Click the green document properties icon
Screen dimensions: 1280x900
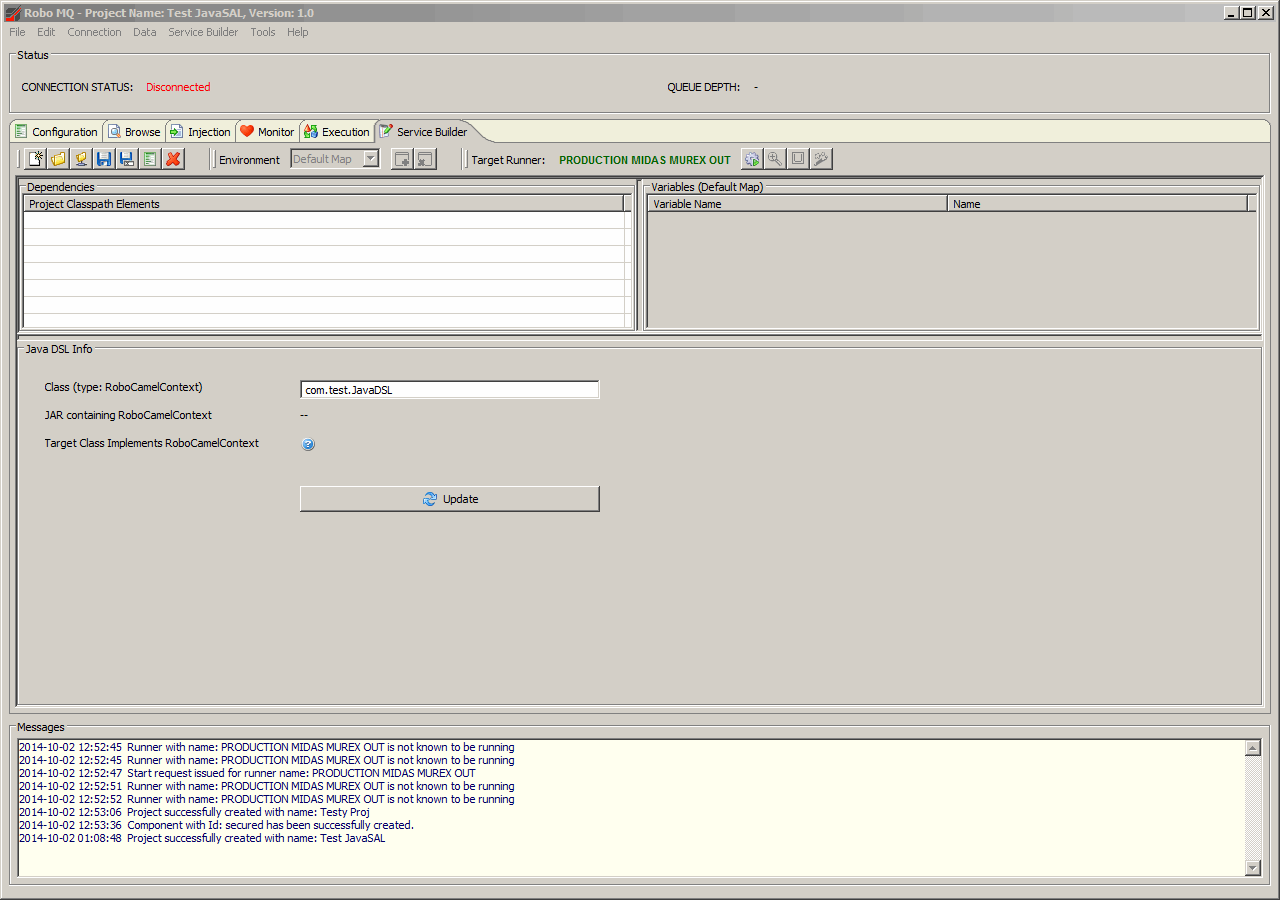coord(150,159)
